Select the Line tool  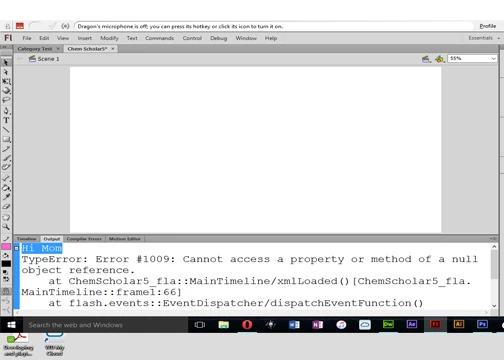click(6, 130)
